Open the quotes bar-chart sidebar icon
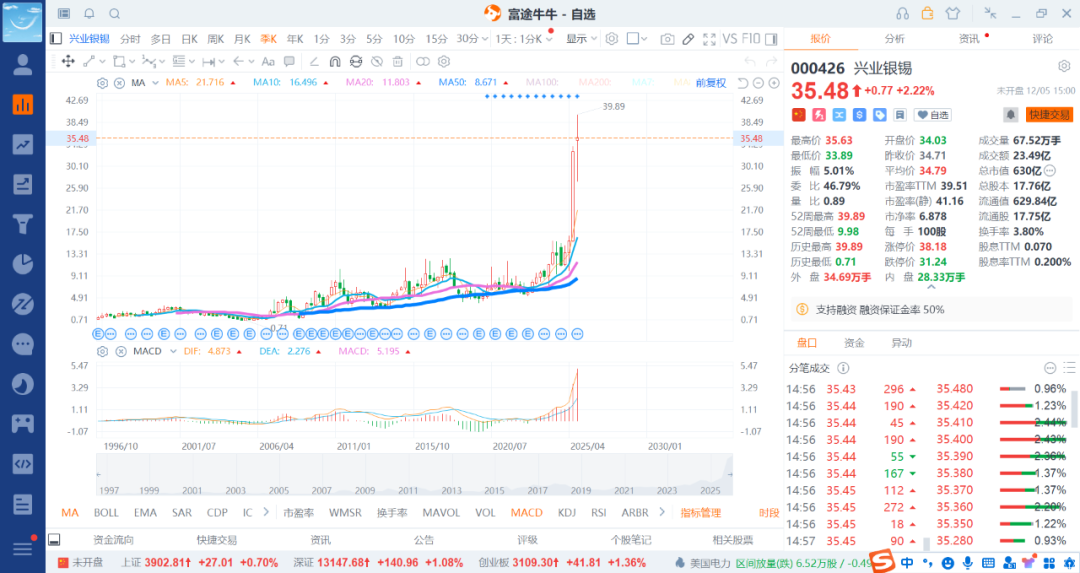Image resolution: width=1080 pixels, height=573 pixels. (x=23, y=105)
